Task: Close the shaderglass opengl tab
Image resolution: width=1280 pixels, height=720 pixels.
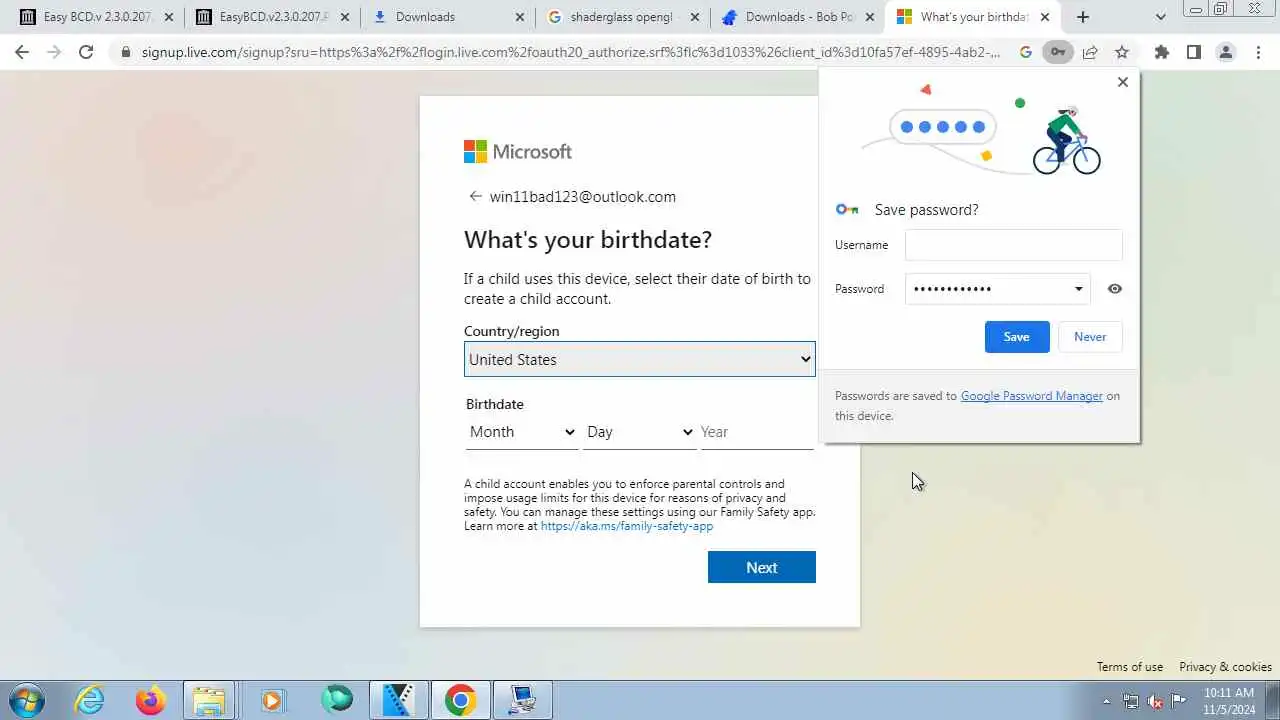Action: pyautogui.click(x=694, y=17)
